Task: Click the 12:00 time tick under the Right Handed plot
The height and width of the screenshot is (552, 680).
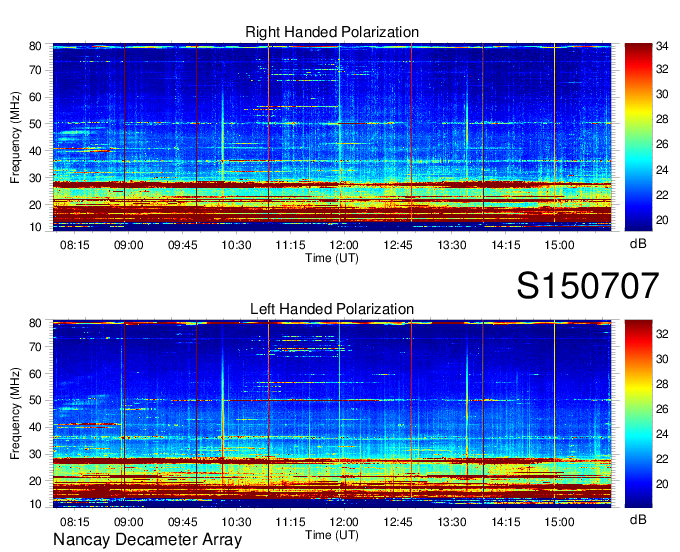Action: (344, 245)
